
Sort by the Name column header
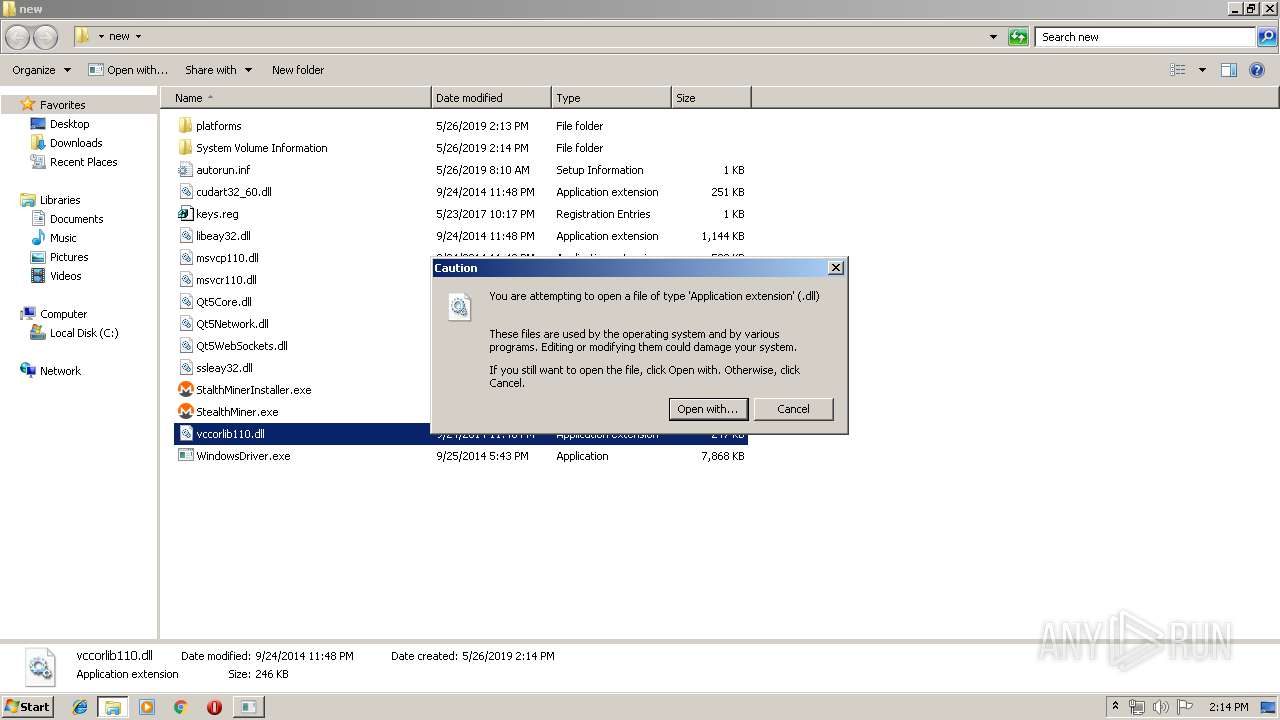click(x=295, y=98)
